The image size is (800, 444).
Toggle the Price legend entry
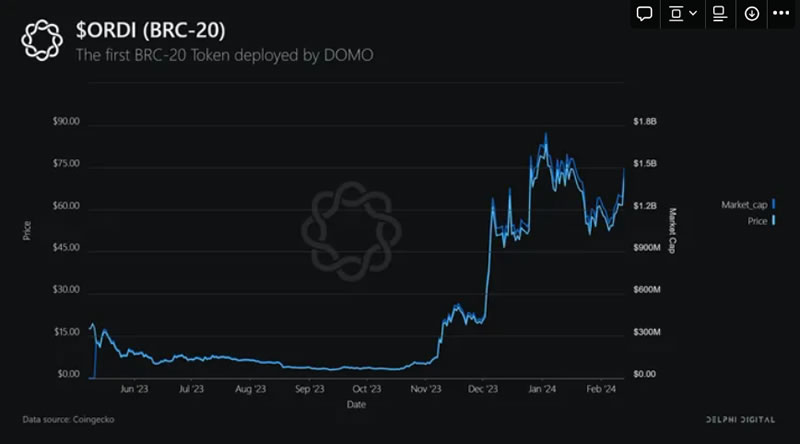(x=754, y=220)
